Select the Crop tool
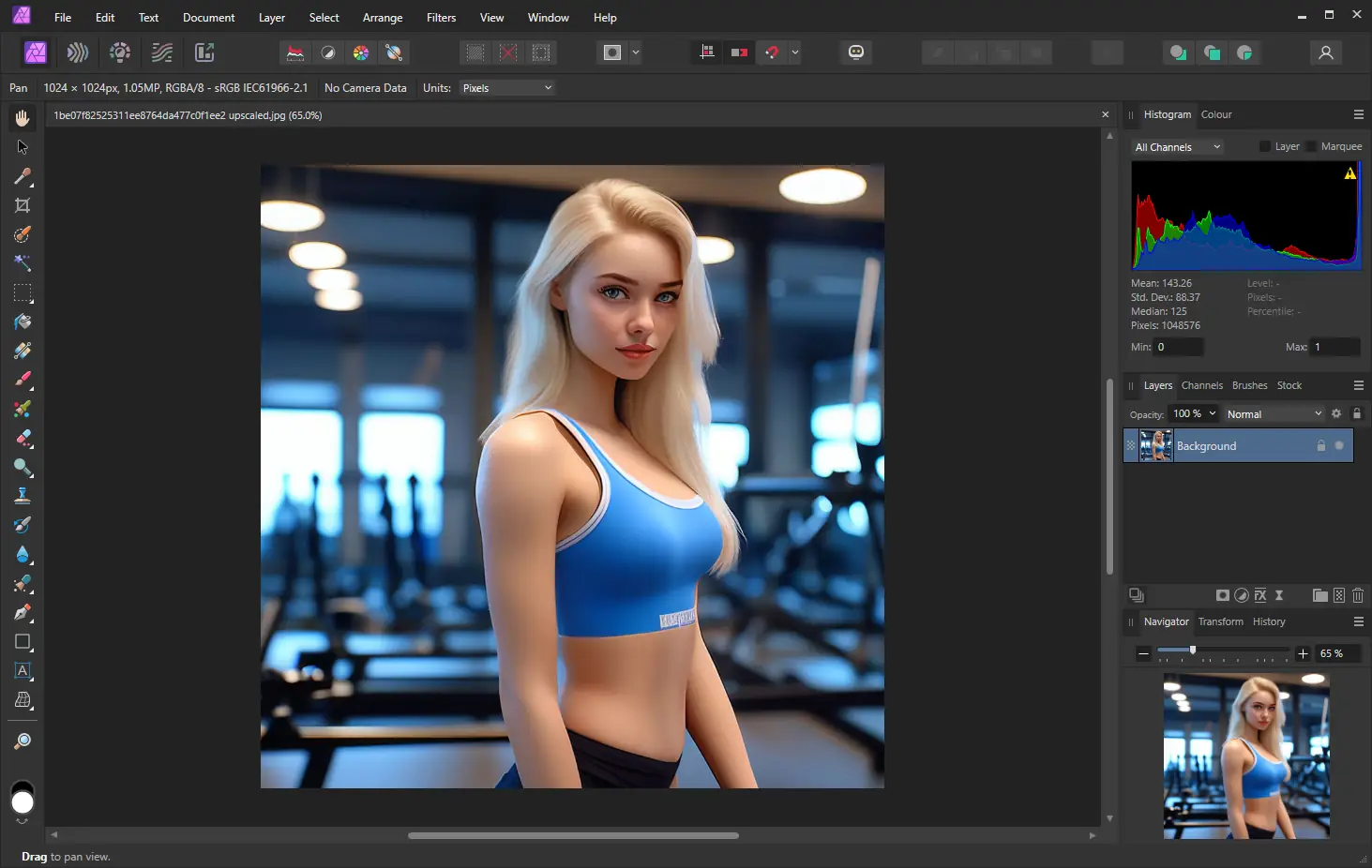The width and height of the screenshot is (1372, 868). pyautogui.click(x=23, y=205)
